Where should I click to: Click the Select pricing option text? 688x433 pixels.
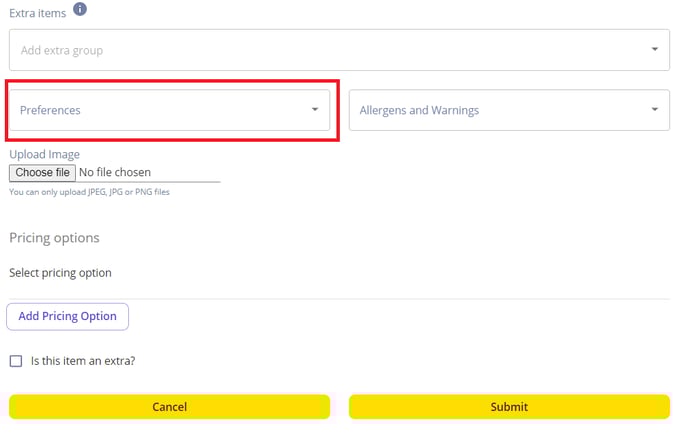(x=61, y=273)
